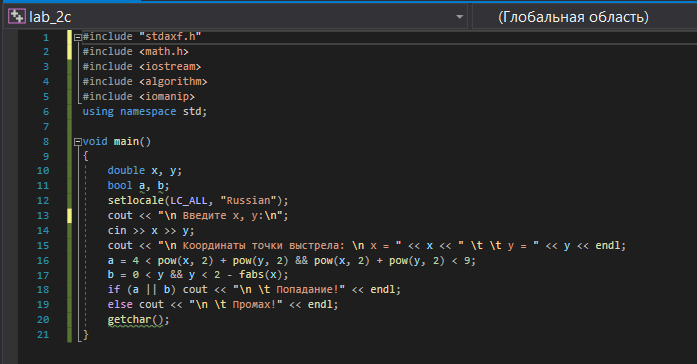Click the 'a = 4 < pow' assignment line
Image resolution: width=697 pixels, height=364 pixels.
point(292,260)
